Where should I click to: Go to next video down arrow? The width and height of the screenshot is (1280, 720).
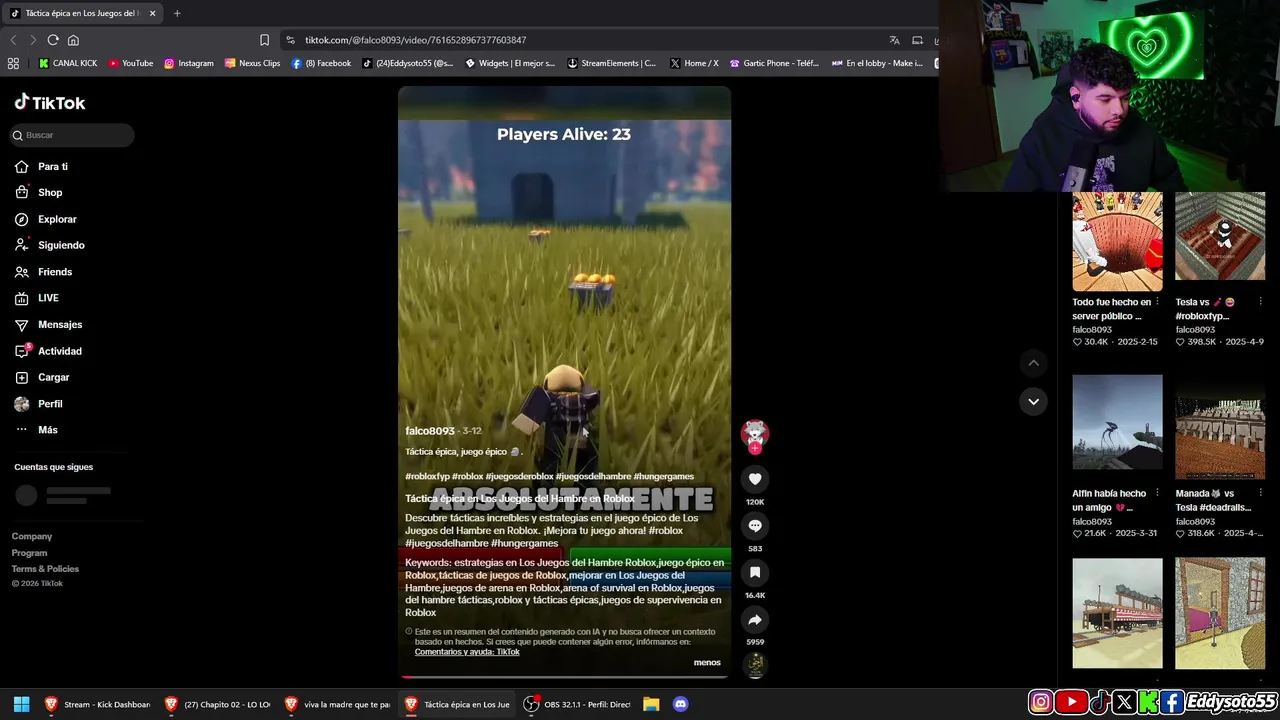pyautogui.click(x=1033, y=402)
